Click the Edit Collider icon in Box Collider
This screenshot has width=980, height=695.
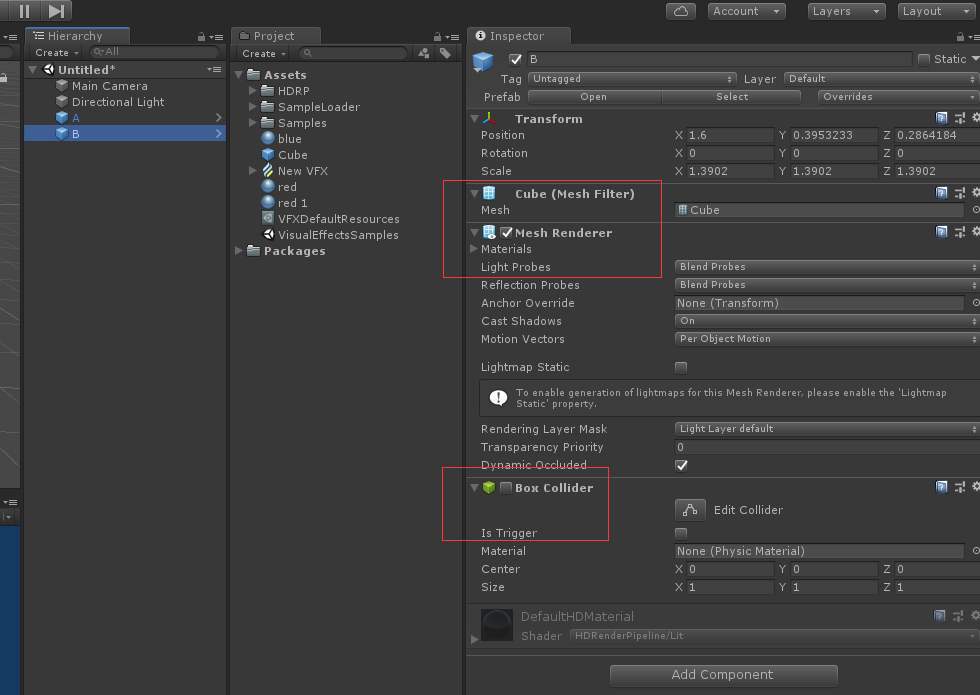point(690,510)
